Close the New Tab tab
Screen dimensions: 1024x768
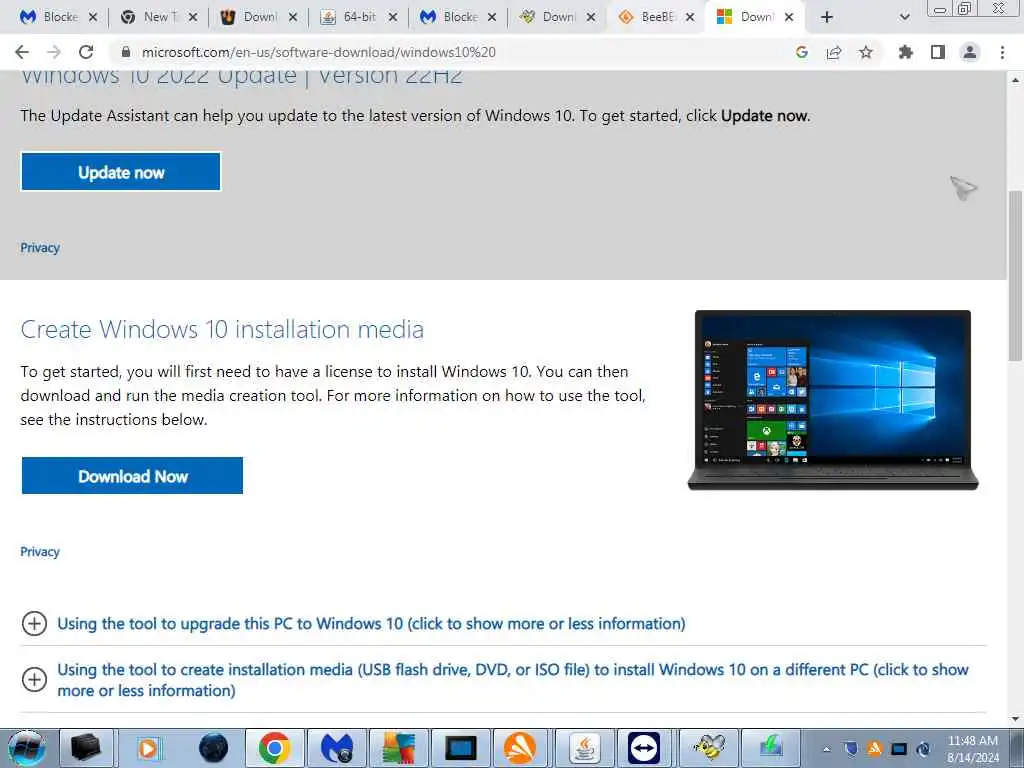pos(193,17)
